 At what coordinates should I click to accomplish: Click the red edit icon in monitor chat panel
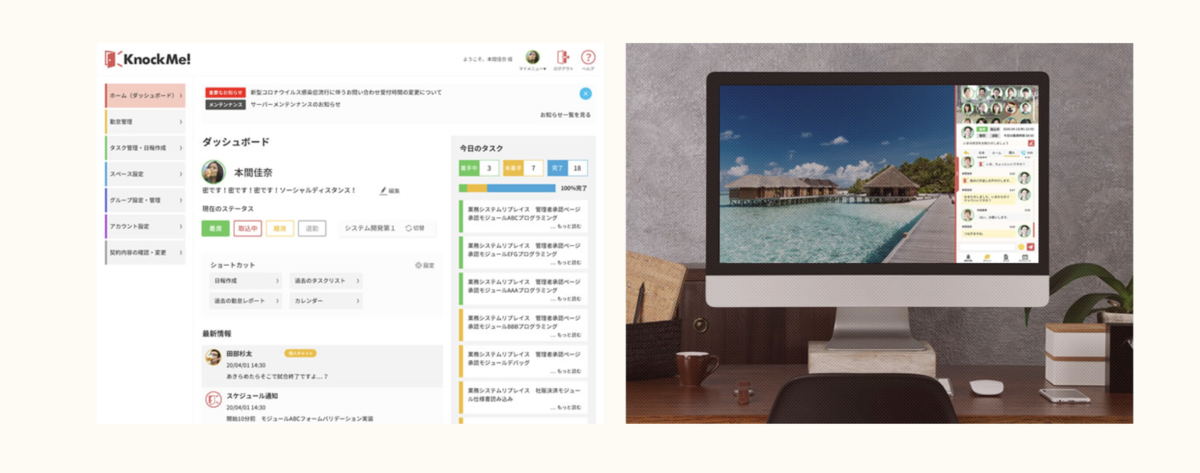pos(1031,144)
